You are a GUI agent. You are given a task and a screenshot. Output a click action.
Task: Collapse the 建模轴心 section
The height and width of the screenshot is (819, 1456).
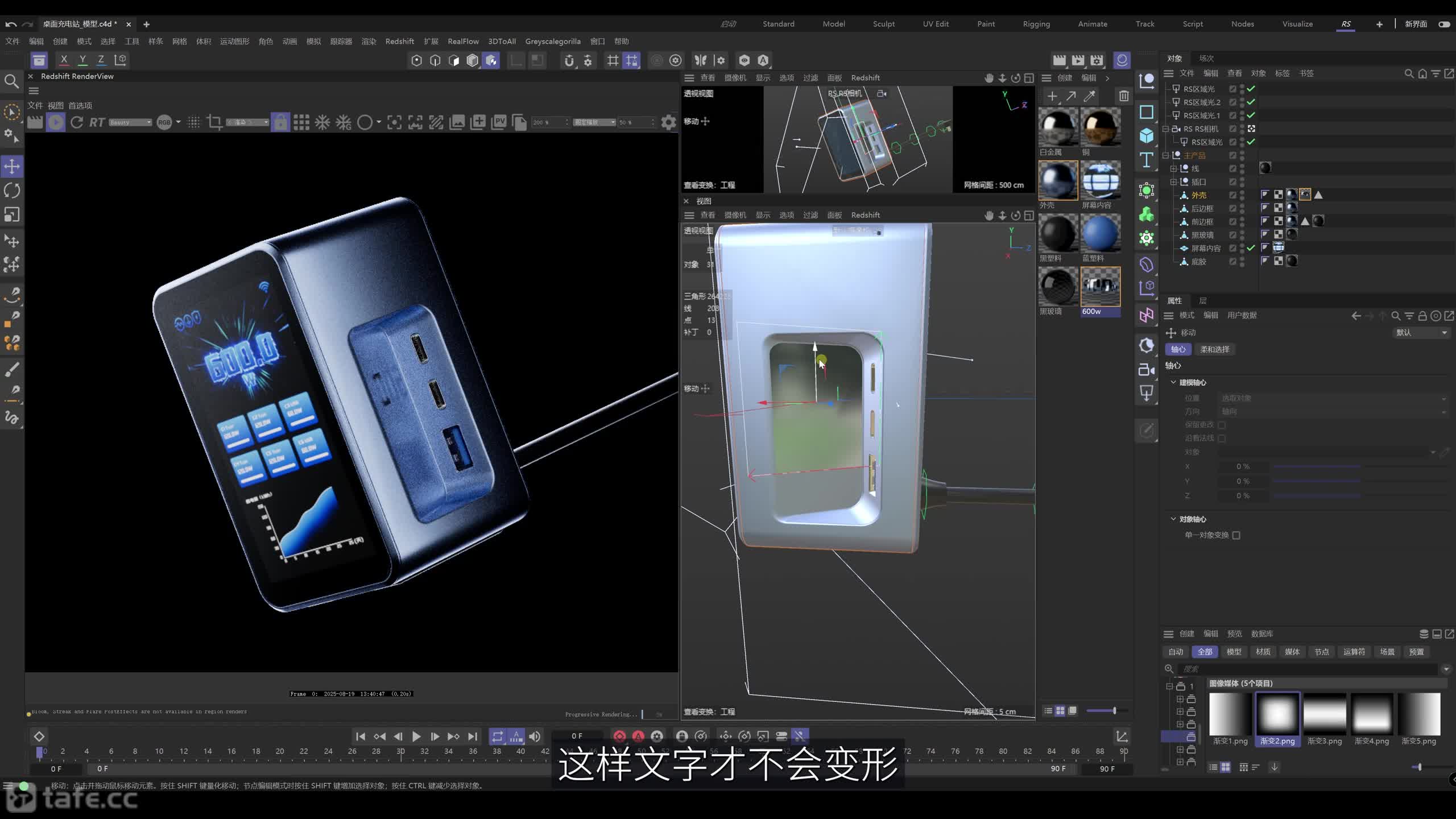point(1173,382)
